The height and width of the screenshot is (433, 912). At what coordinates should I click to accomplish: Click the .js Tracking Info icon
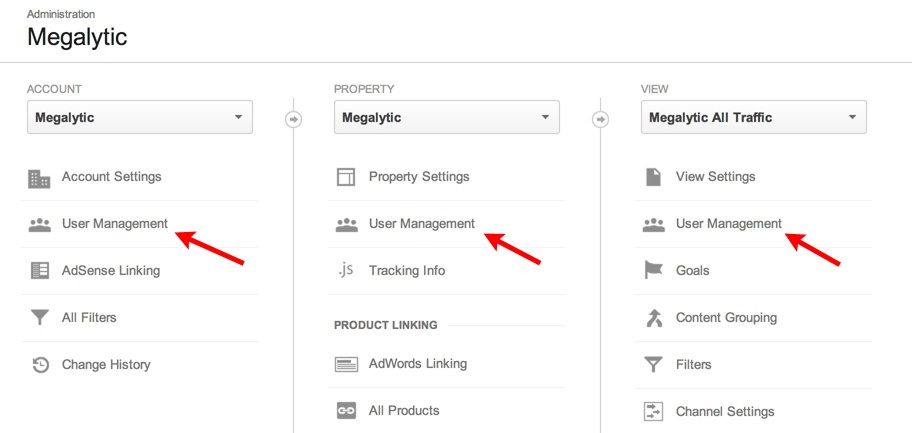pyautogui.click(x=346, y=271)
